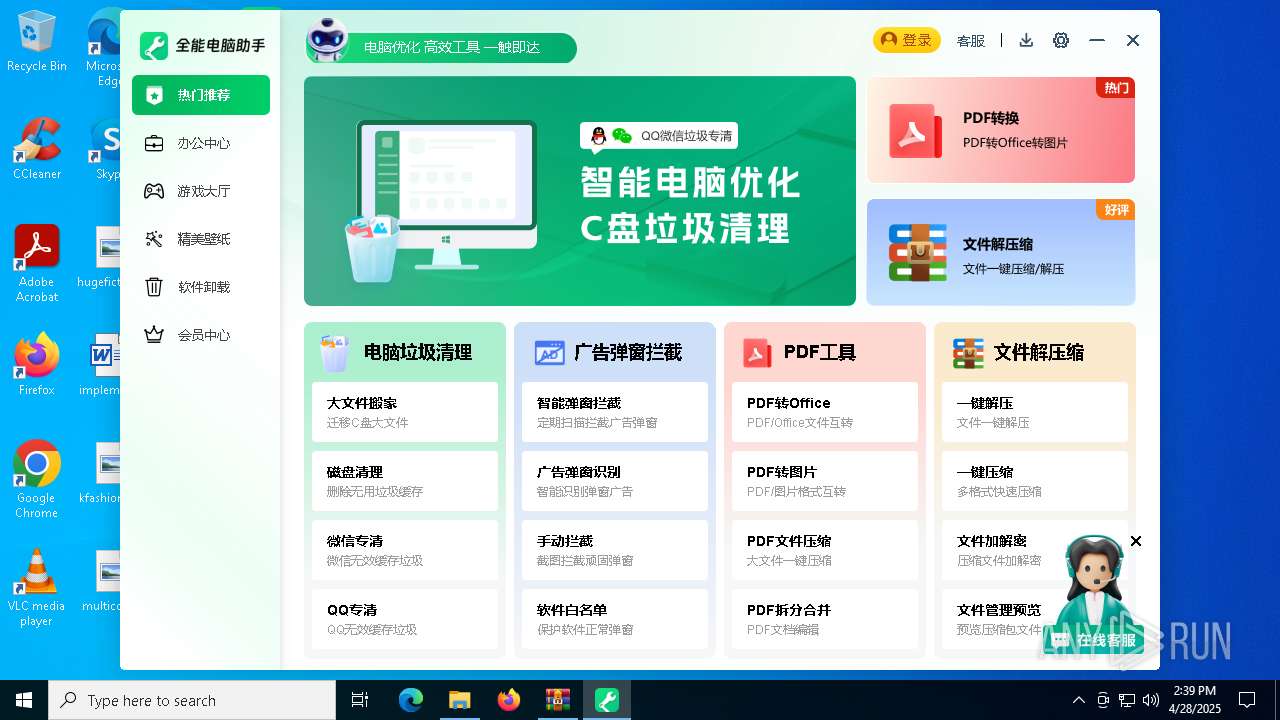Click QQ微信垃圾专清 tag on banner
1280x720 pixels.
coord(659,136)
